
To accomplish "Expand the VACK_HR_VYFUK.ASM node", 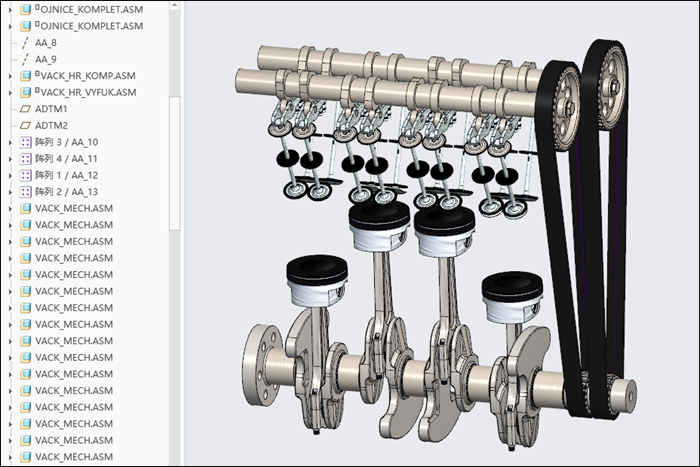I will tap(10, 93).
